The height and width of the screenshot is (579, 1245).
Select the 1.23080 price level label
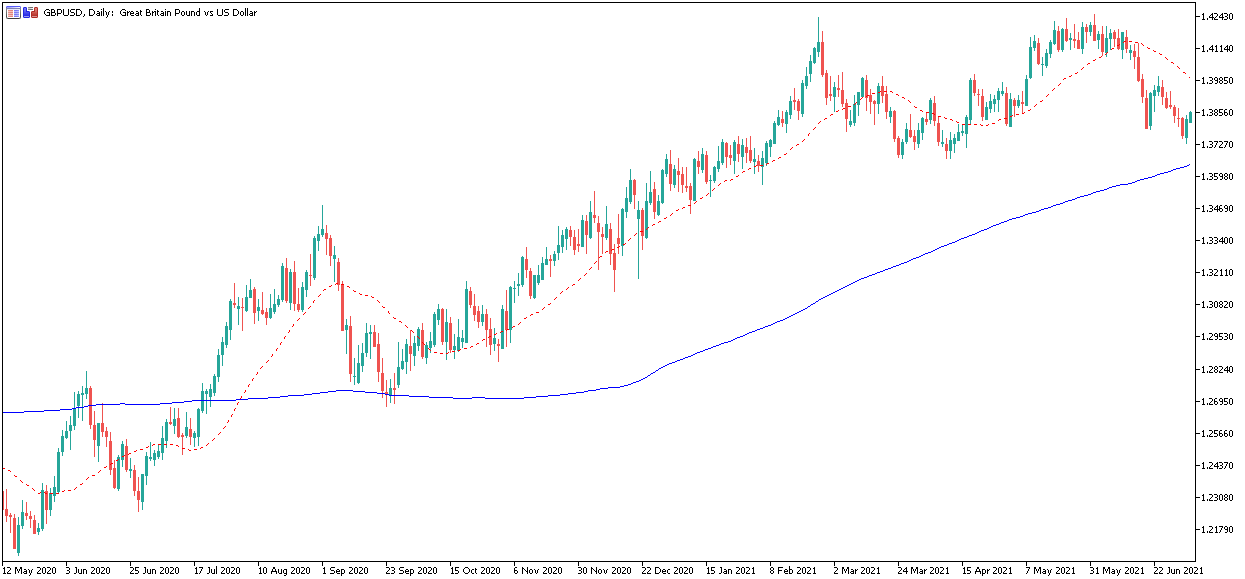point(1217,497)
